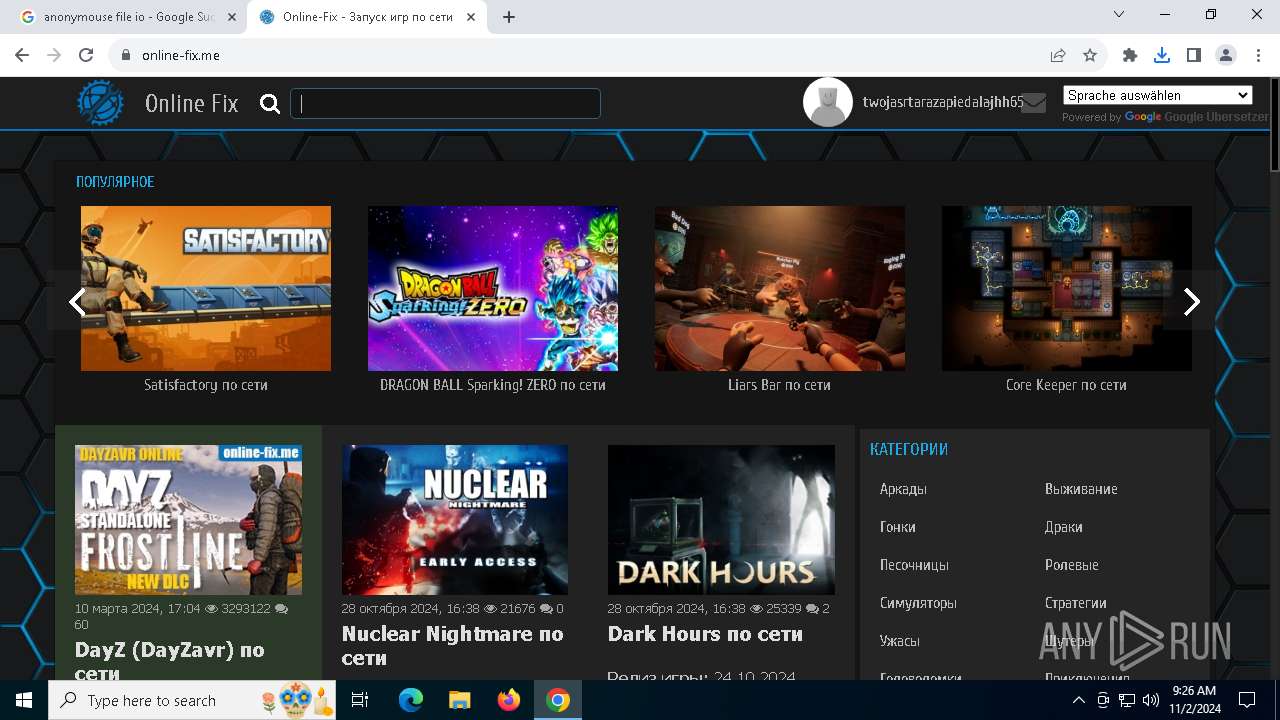Viewport: 1280px width, 720px height.
Task: Open the Nuclear Nightmare по сети title
Action: point(453,646)
